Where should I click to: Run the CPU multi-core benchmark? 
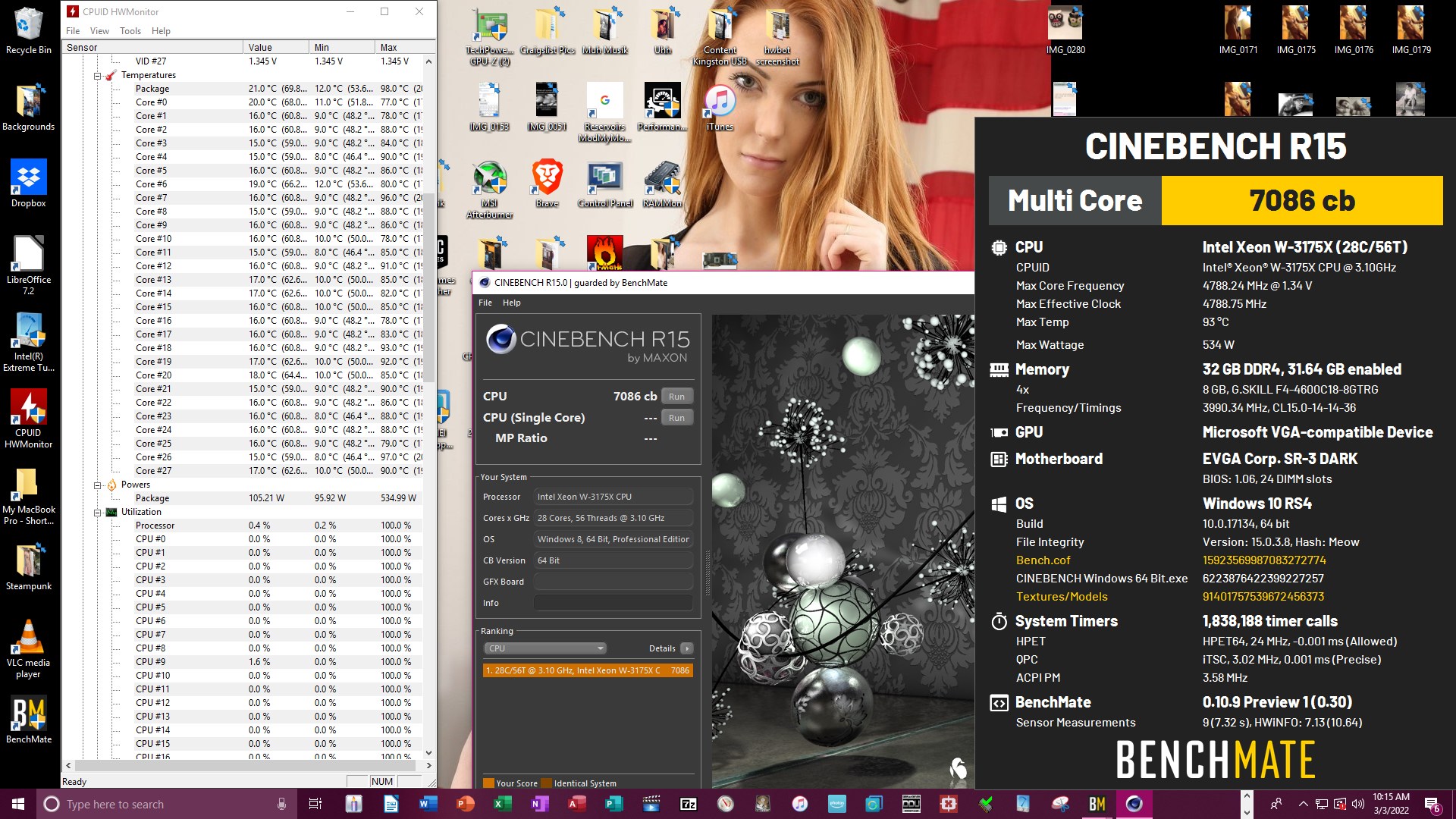[676, 397]
